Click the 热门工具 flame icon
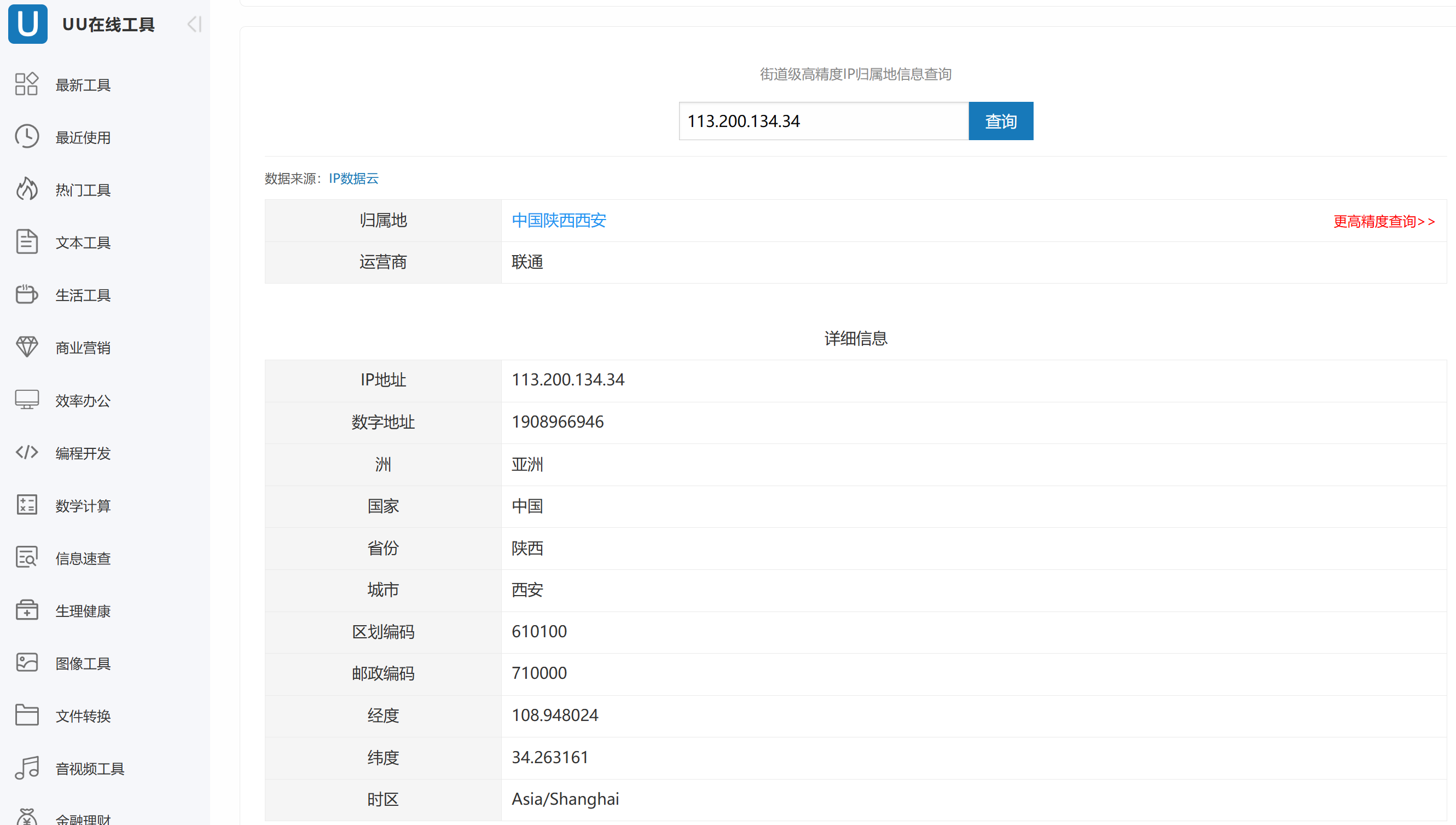The width and height of the screenshot is (1456, 825). click(x=27, y=189)
